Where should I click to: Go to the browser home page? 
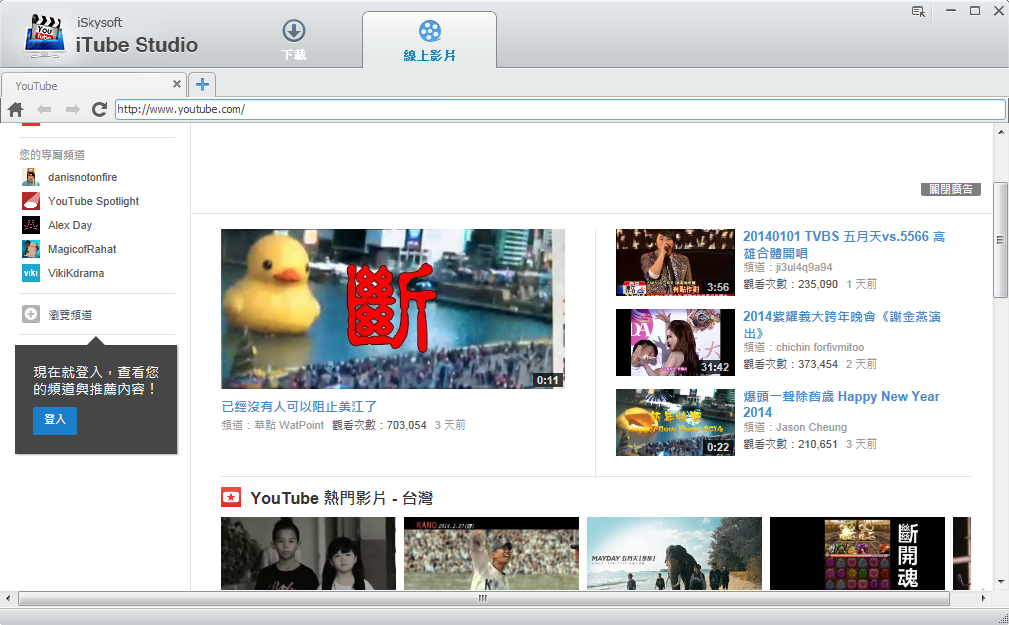[15, 109]
